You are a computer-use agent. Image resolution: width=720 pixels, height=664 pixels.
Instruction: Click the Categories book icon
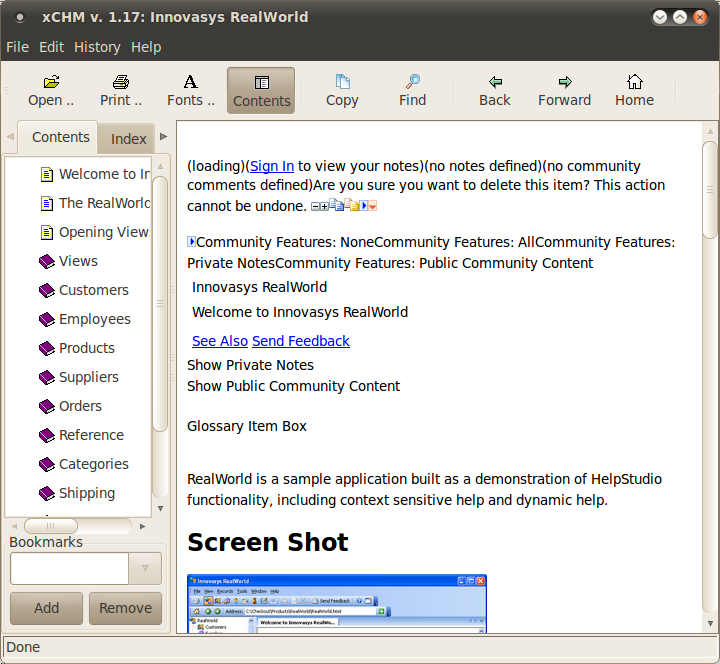(47, 464)
